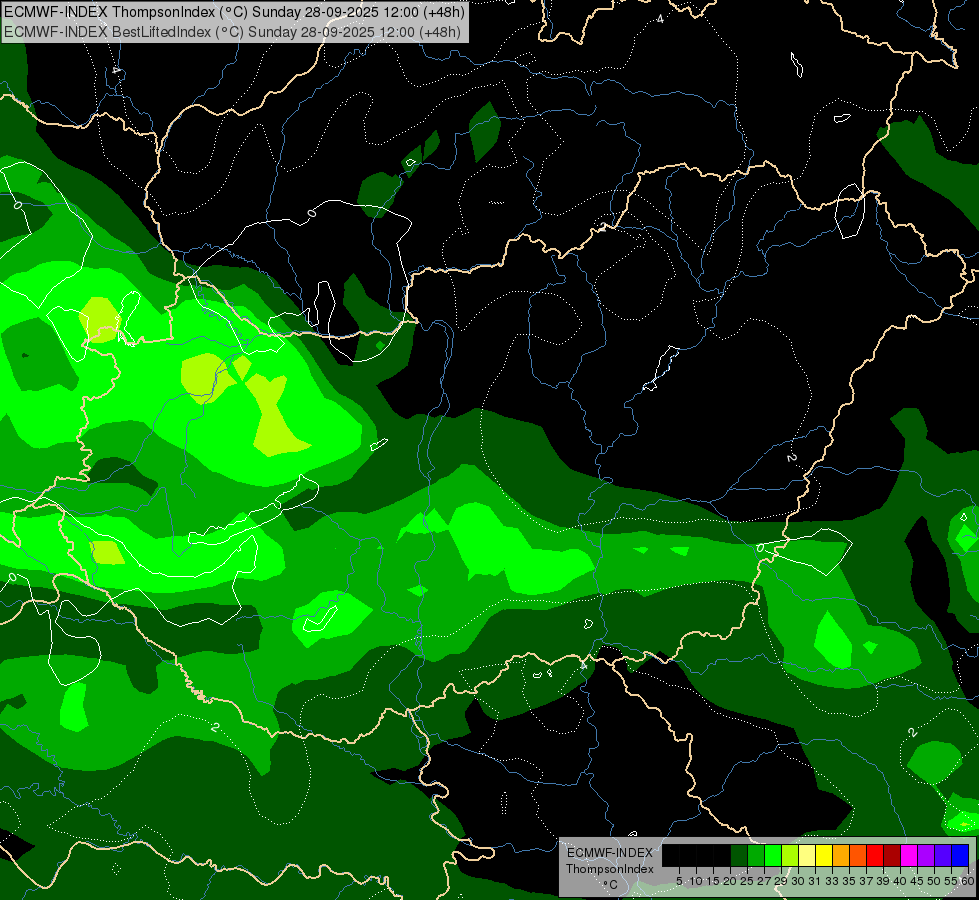Click the legend tick label 60
Viewport: 979px width, 900px height.
(x=968, y=880)
